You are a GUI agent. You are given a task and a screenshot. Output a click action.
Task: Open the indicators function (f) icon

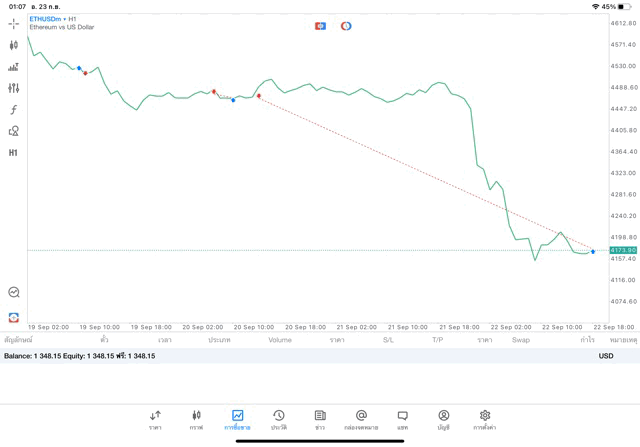pos(14,110)
